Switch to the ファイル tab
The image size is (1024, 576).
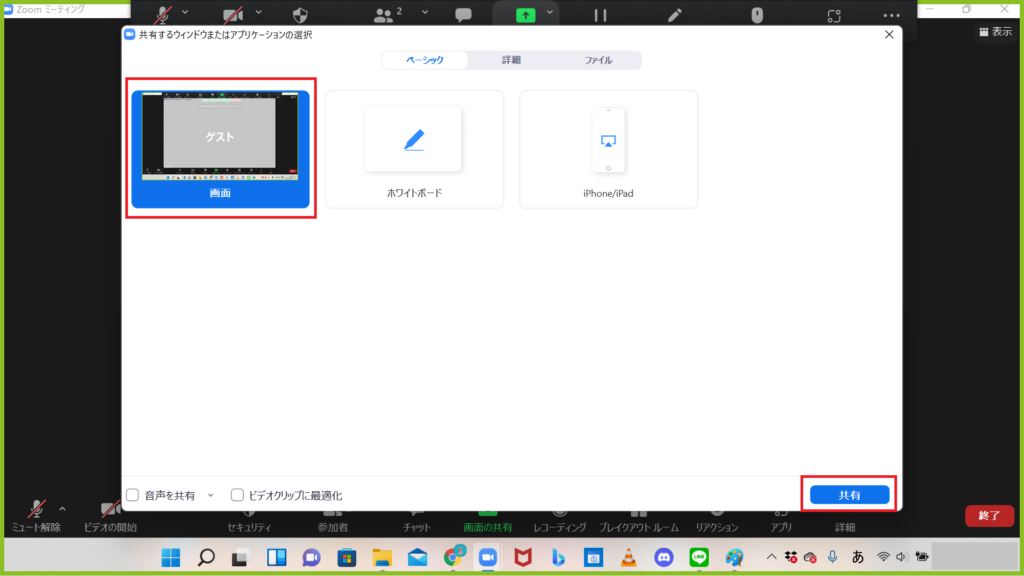click(598, 60)
